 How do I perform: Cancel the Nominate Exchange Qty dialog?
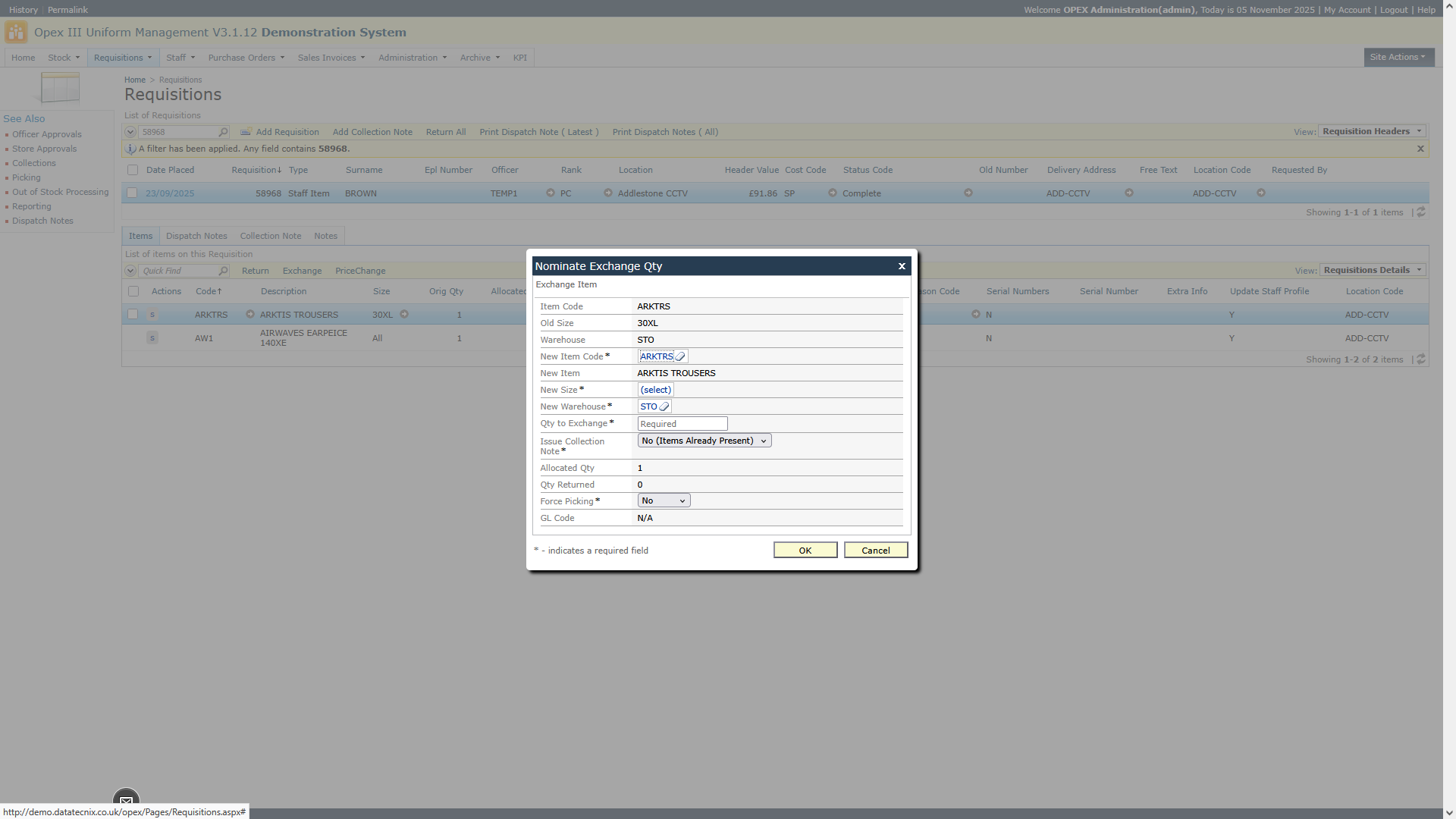pyautogui.click(x=875, y=551)
